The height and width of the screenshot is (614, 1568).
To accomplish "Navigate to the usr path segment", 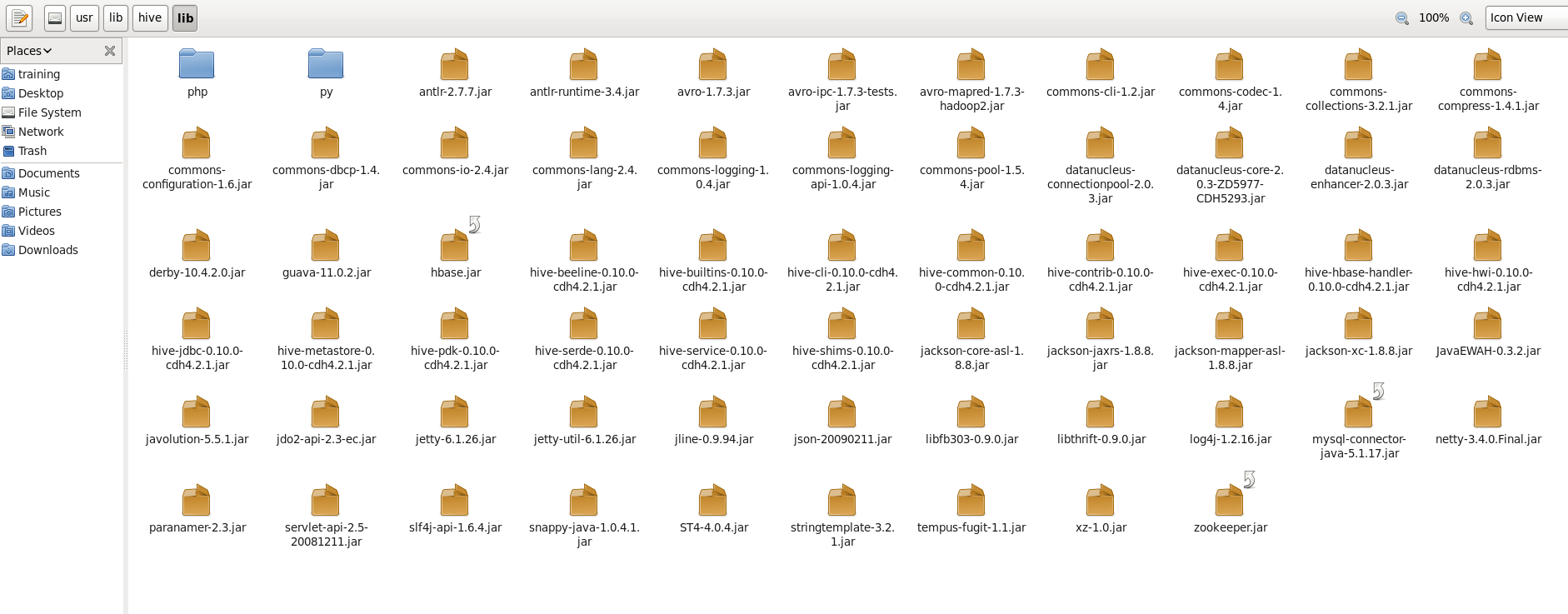I will point(84,17).
